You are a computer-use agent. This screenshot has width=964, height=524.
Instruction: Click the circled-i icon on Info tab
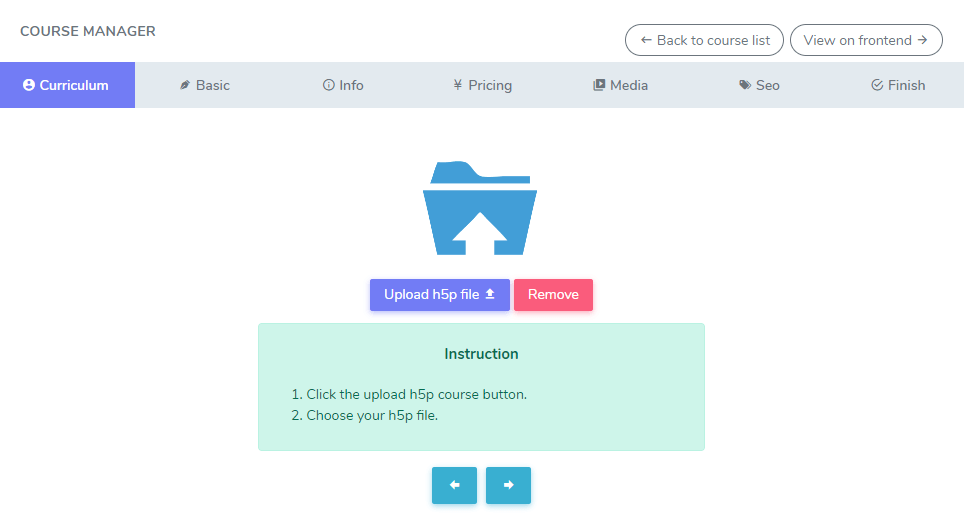tap(328, 85)
